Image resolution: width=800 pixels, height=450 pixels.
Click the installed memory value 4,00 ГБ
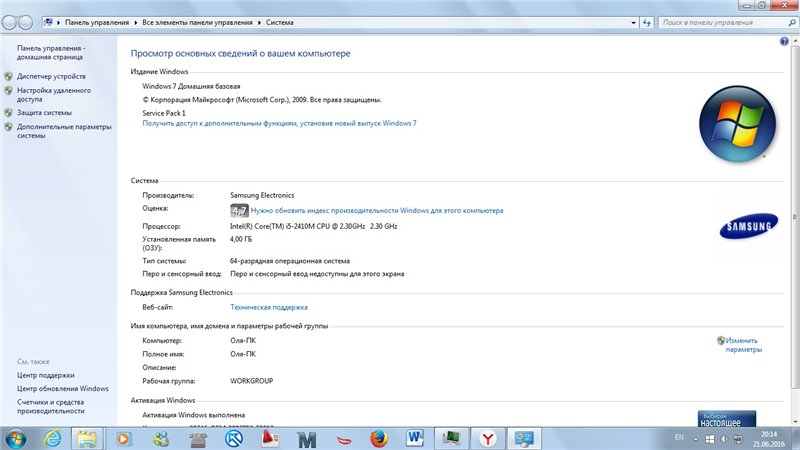pos(241,239)
